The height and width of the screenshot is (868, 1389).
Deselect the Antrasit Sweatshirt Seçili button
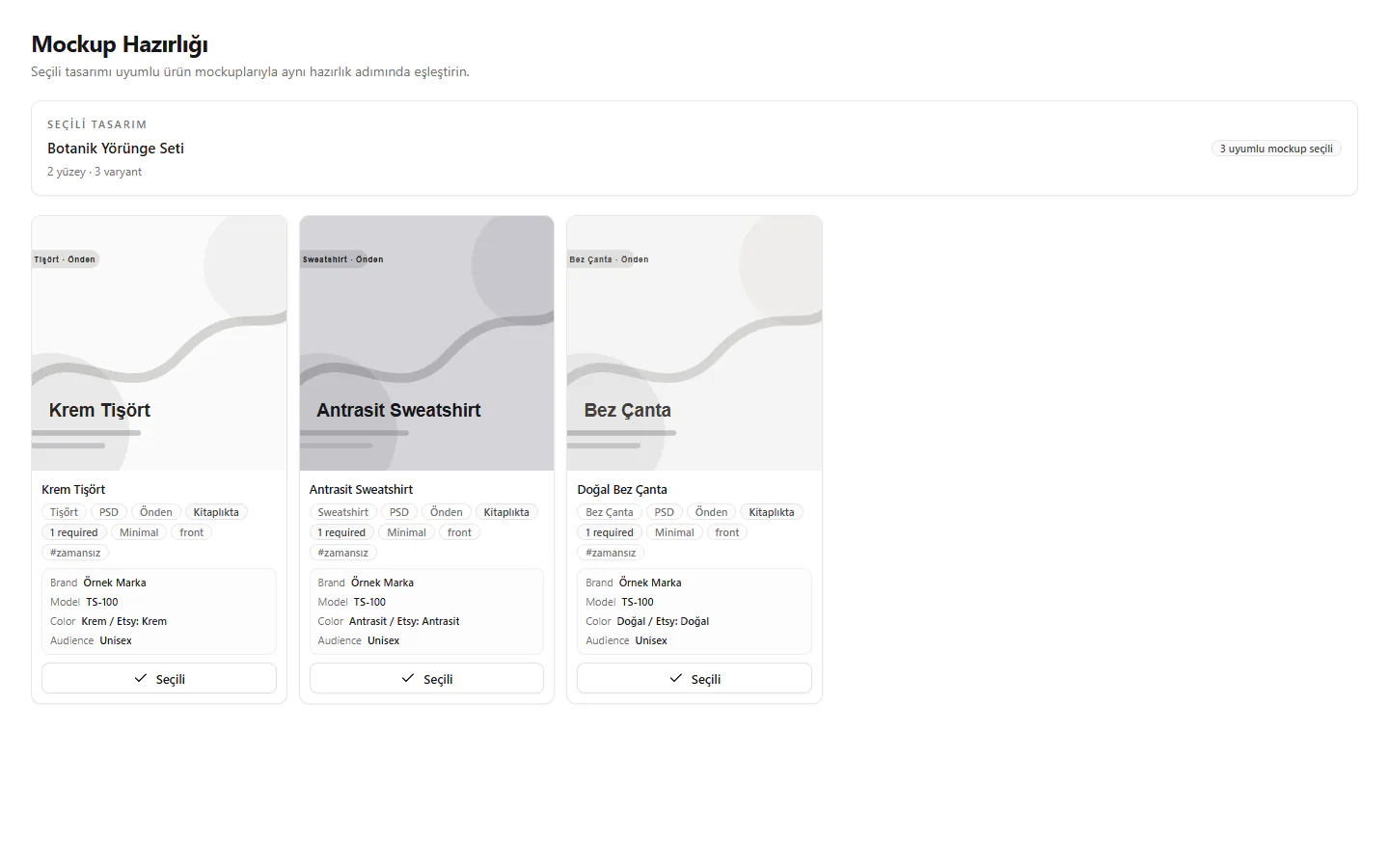[x=426, y=678]
